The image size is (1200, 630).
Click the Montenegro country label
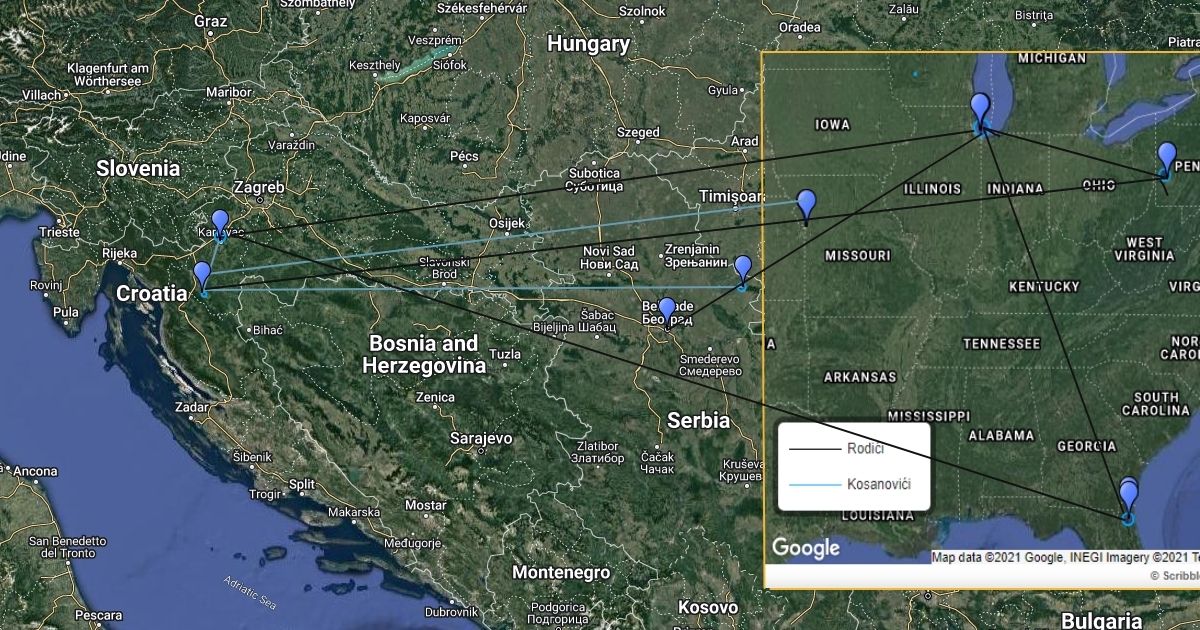pyautogui.click(x=560, y=573)
